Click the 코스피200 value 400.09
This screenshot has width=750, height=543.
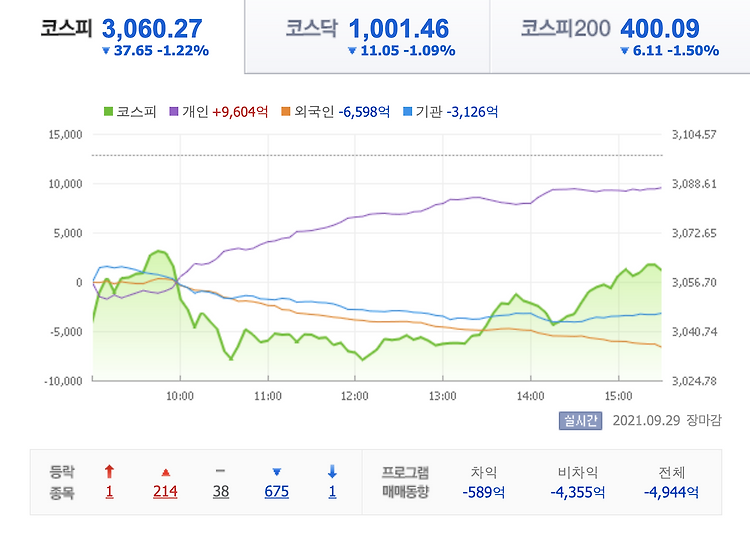pyautogui.click(x=660, y=29)
